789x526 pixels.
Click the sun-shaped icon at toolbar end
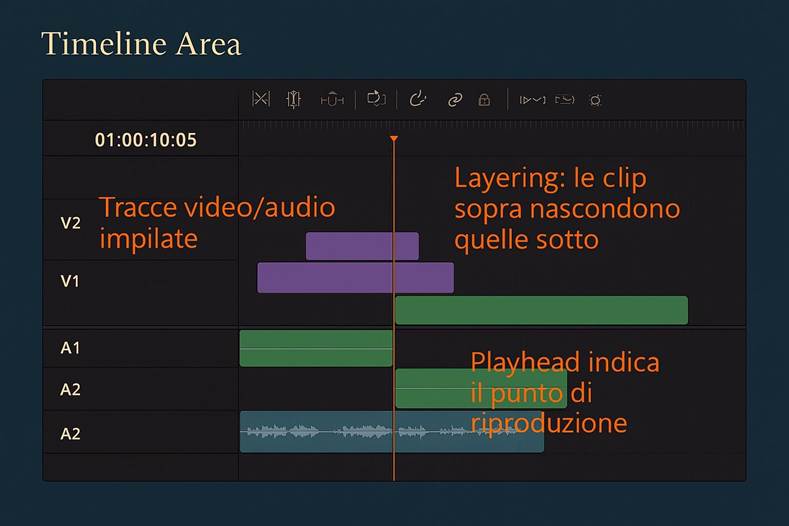(x=596, y=100)
